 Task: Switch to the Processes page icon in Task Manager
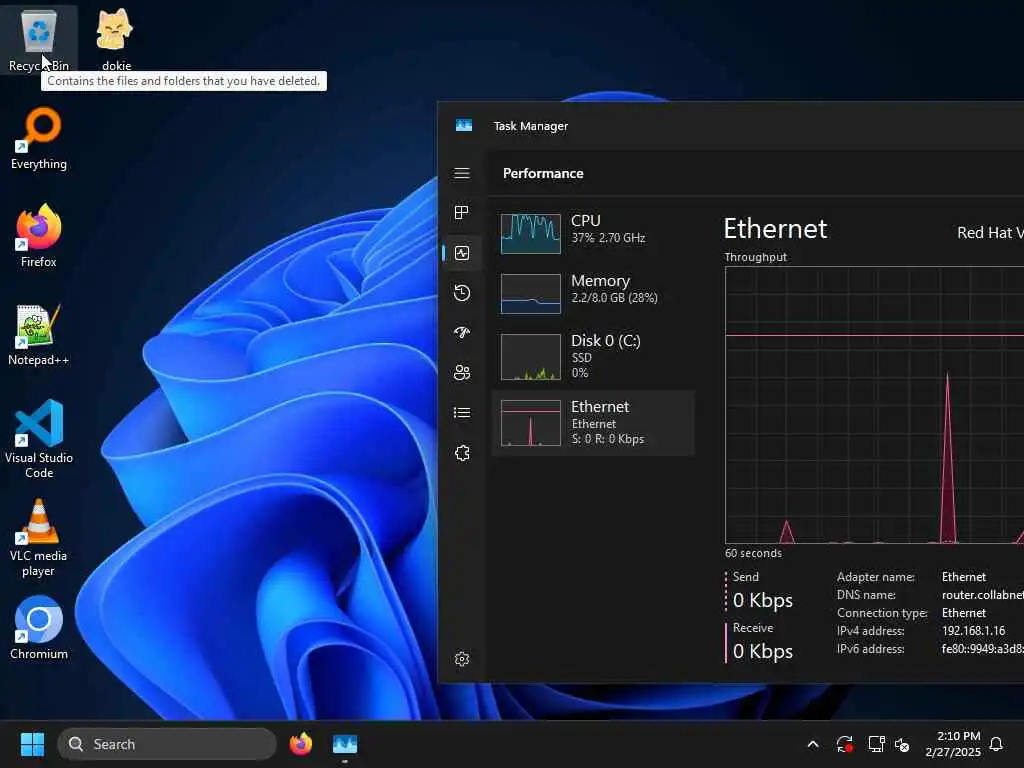click(462, 213)
